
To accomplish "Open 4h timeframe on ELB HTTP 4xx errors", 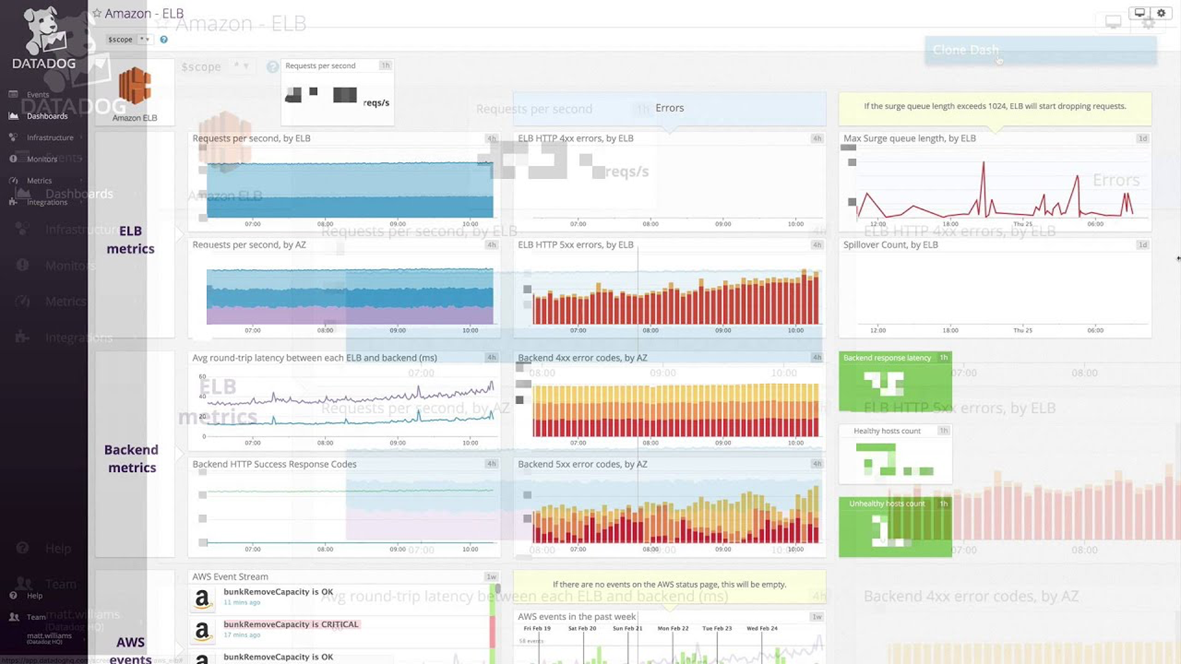I will (x=816, y=139).
